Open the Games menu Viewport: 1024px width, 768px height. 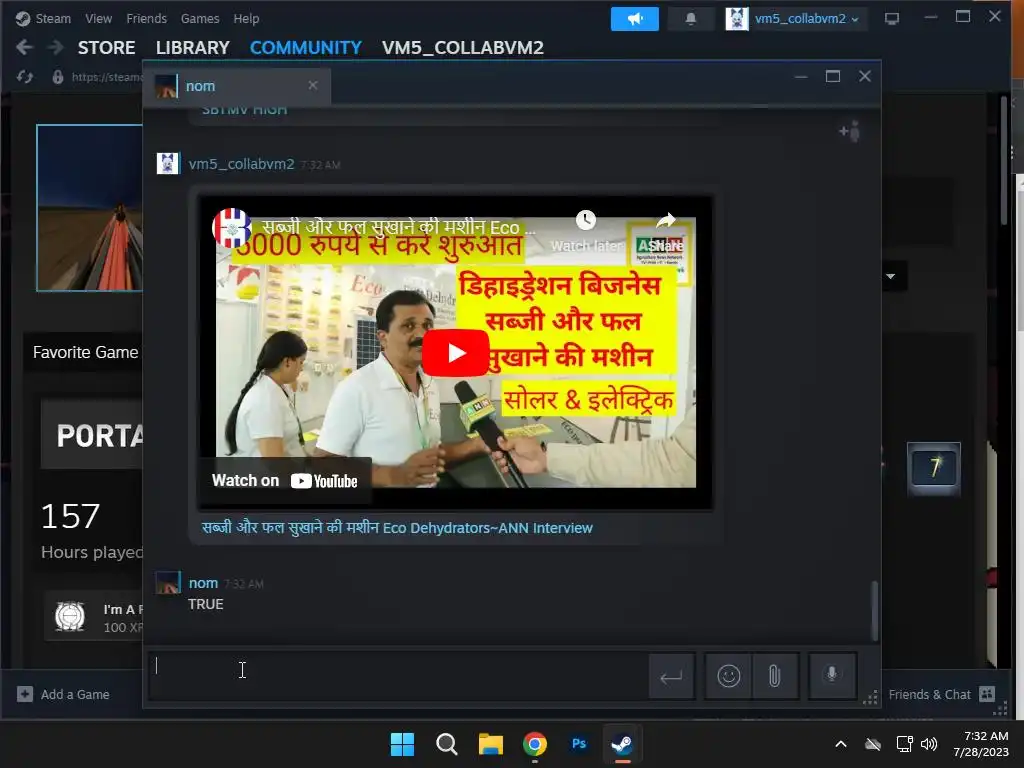click(200, 18)
